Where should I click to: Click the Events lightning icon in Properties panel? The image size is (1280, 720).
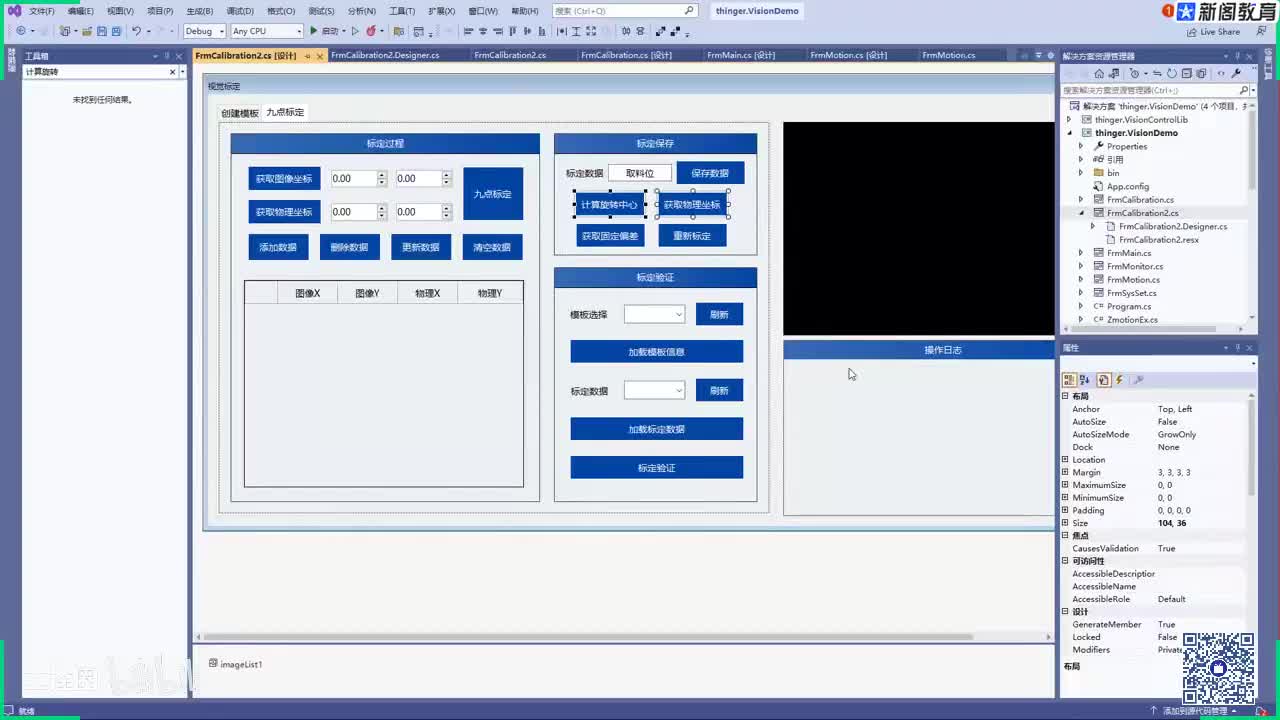click(1119, 380)
